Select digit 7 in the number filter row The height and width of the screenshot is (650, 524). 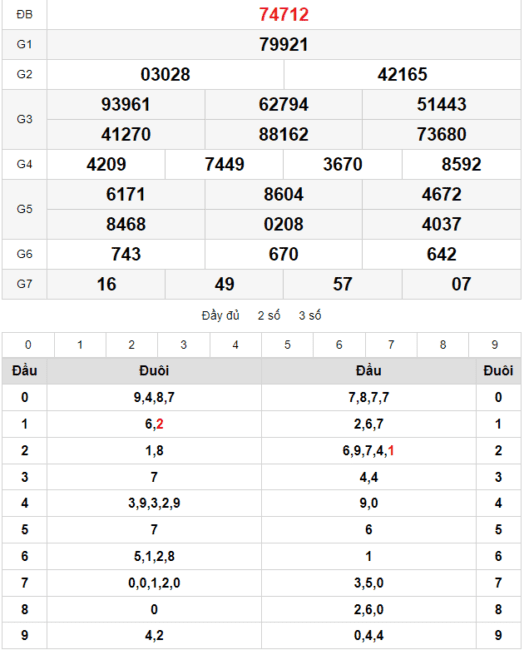coord(391,345)
